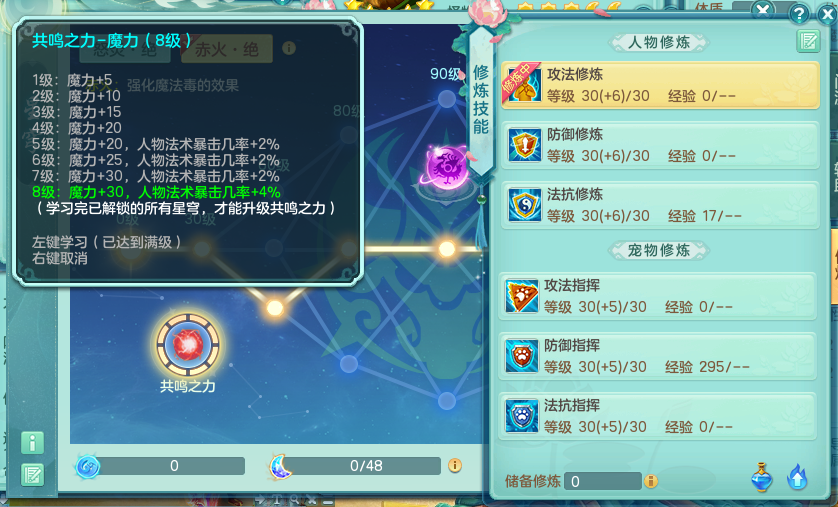Switch to the 修炼技能 vertical tab
The height and width of the screenshot is (507, 838).
(x=481, y=100)
